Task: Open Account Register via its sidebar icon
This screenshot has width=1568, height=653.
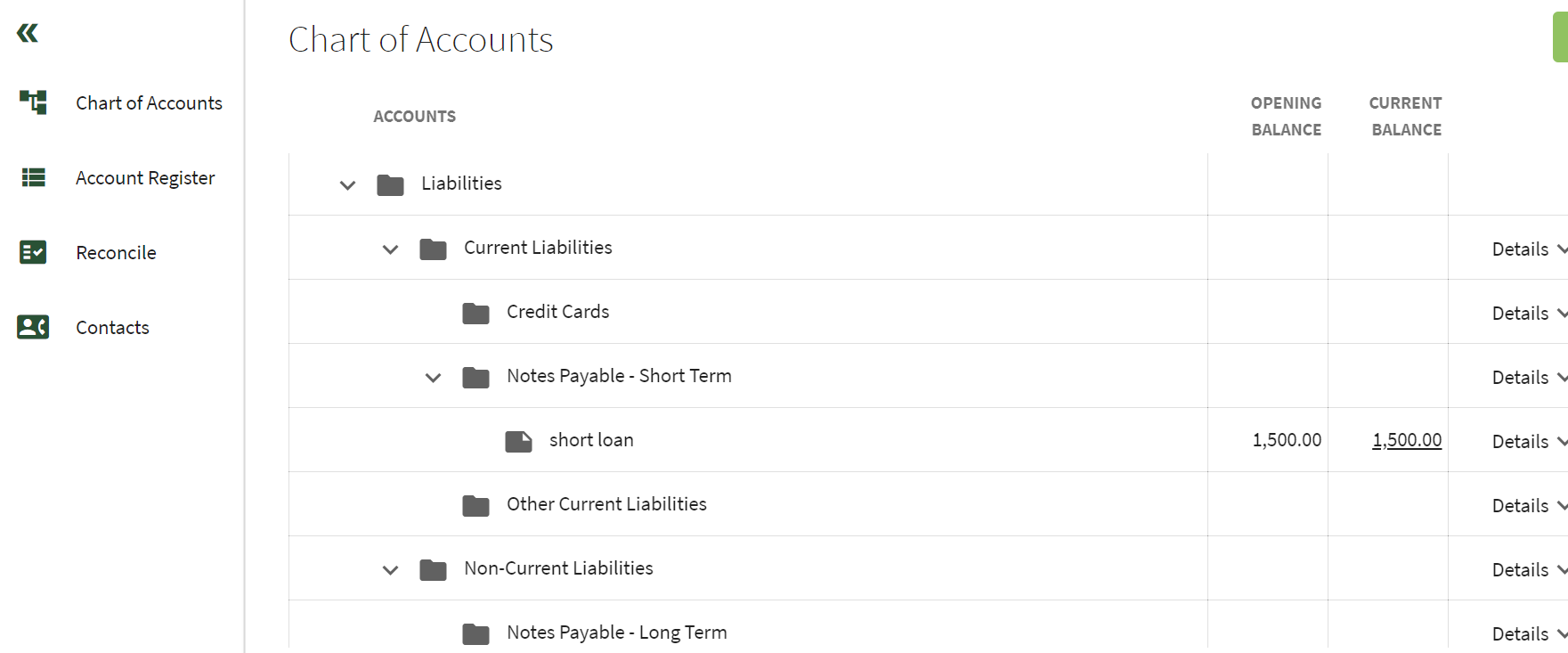Action: click(32, 177)
